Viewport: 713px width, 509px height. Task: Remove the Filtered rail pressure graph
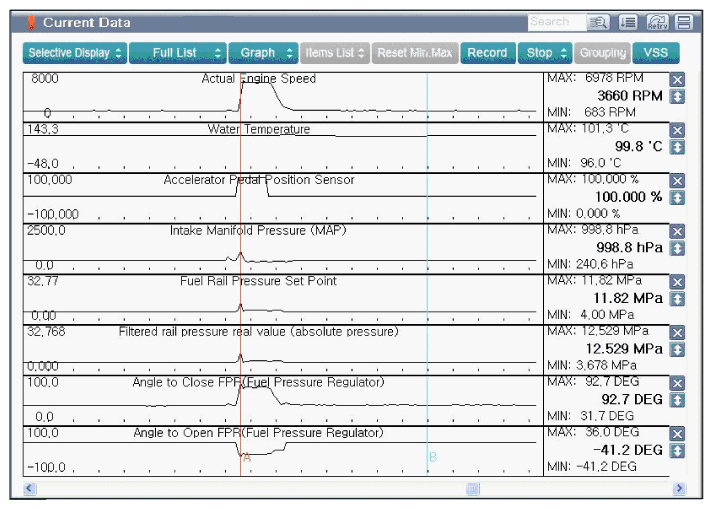tap(677, 333)
